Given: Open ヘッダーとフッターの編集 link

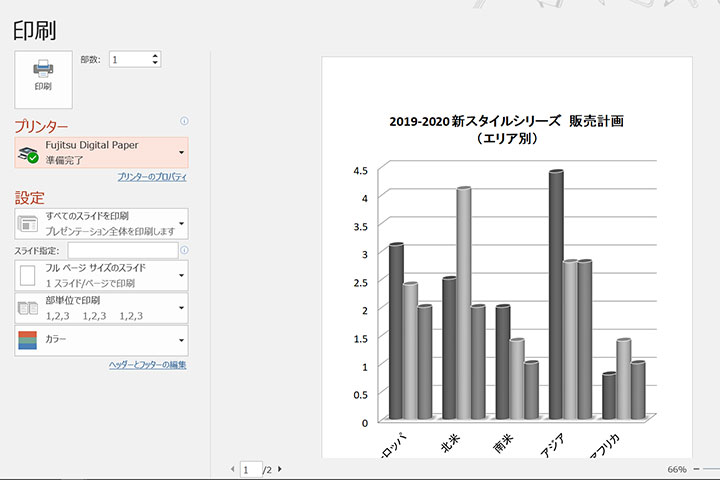Looking at the screenshot, I should [147, 365].
